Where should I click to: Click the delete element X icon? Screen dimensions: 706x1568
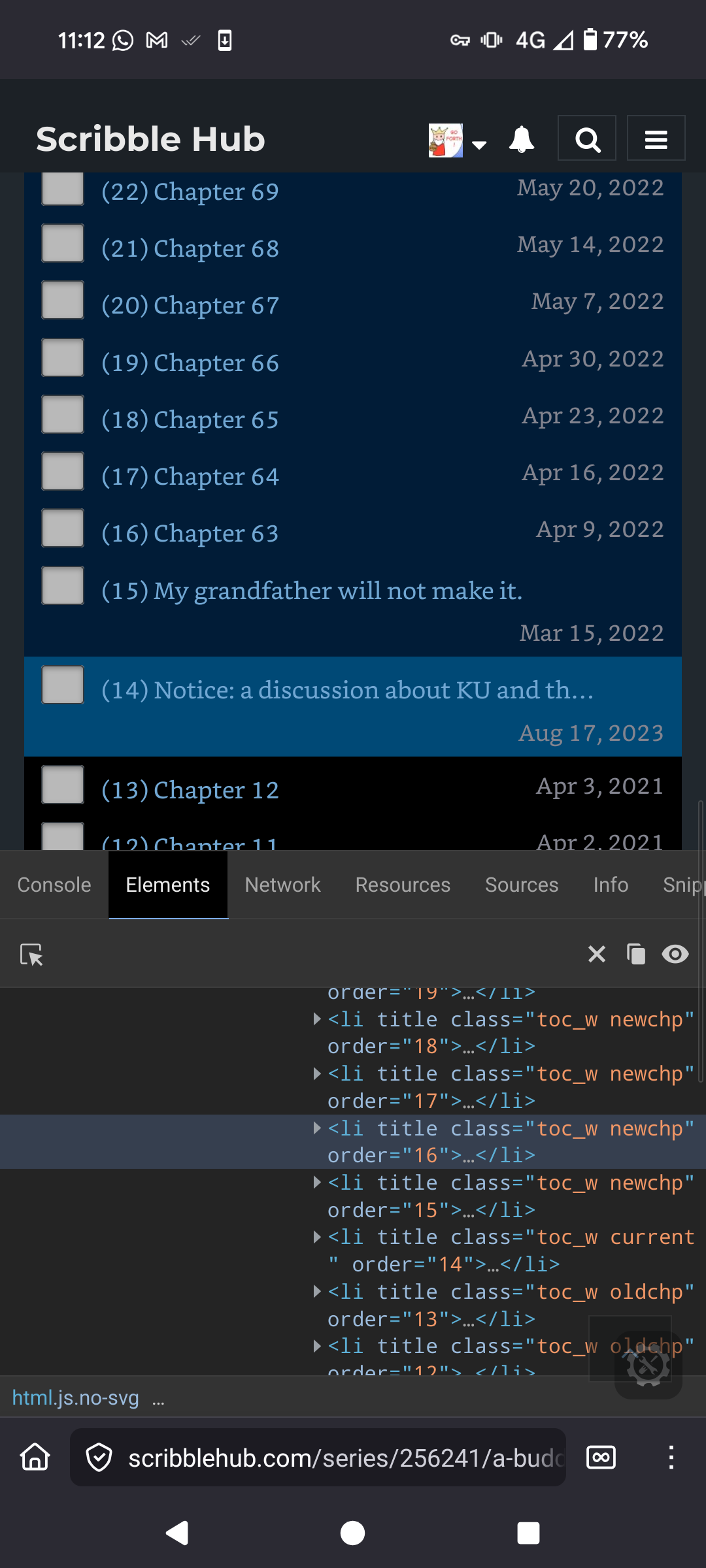pyautogui.click(x=596, y=955)
